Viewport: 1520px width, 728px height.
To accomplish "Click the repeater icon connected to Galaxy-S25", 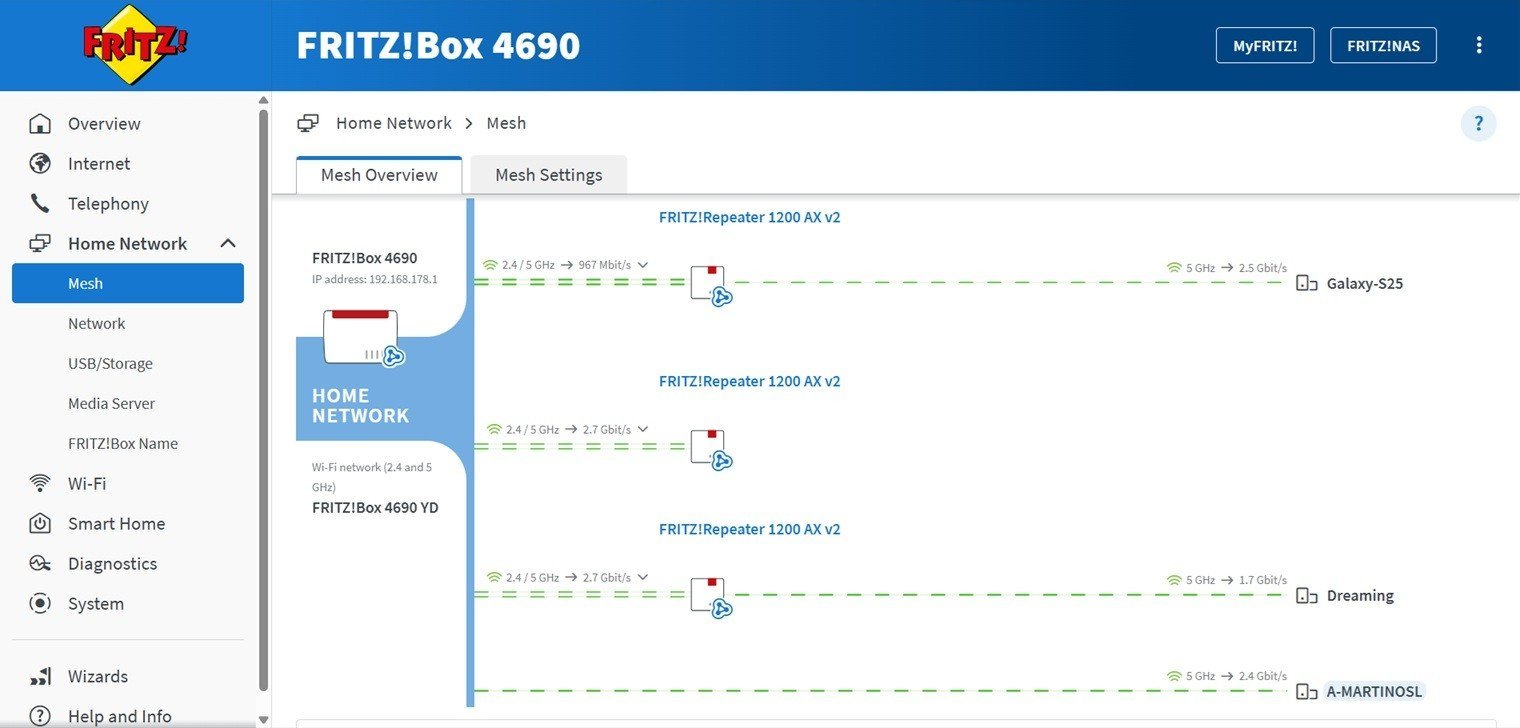I will coord(710,284).
